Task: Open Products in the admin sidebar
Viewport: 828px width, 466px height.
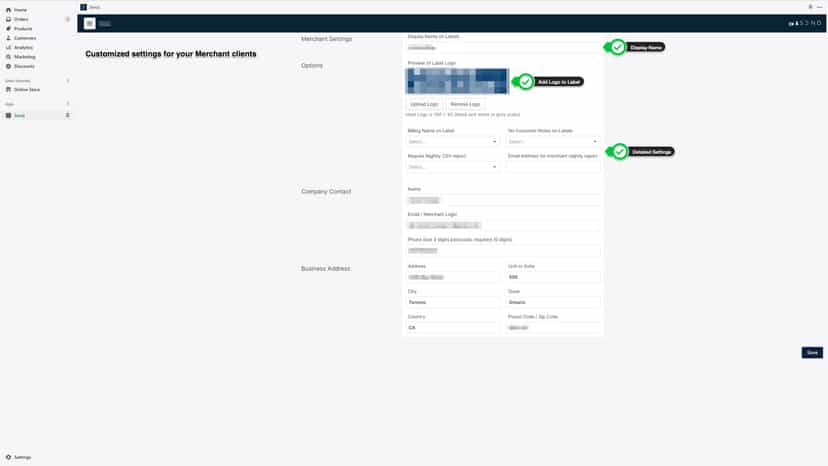Action: pos(23,29)
